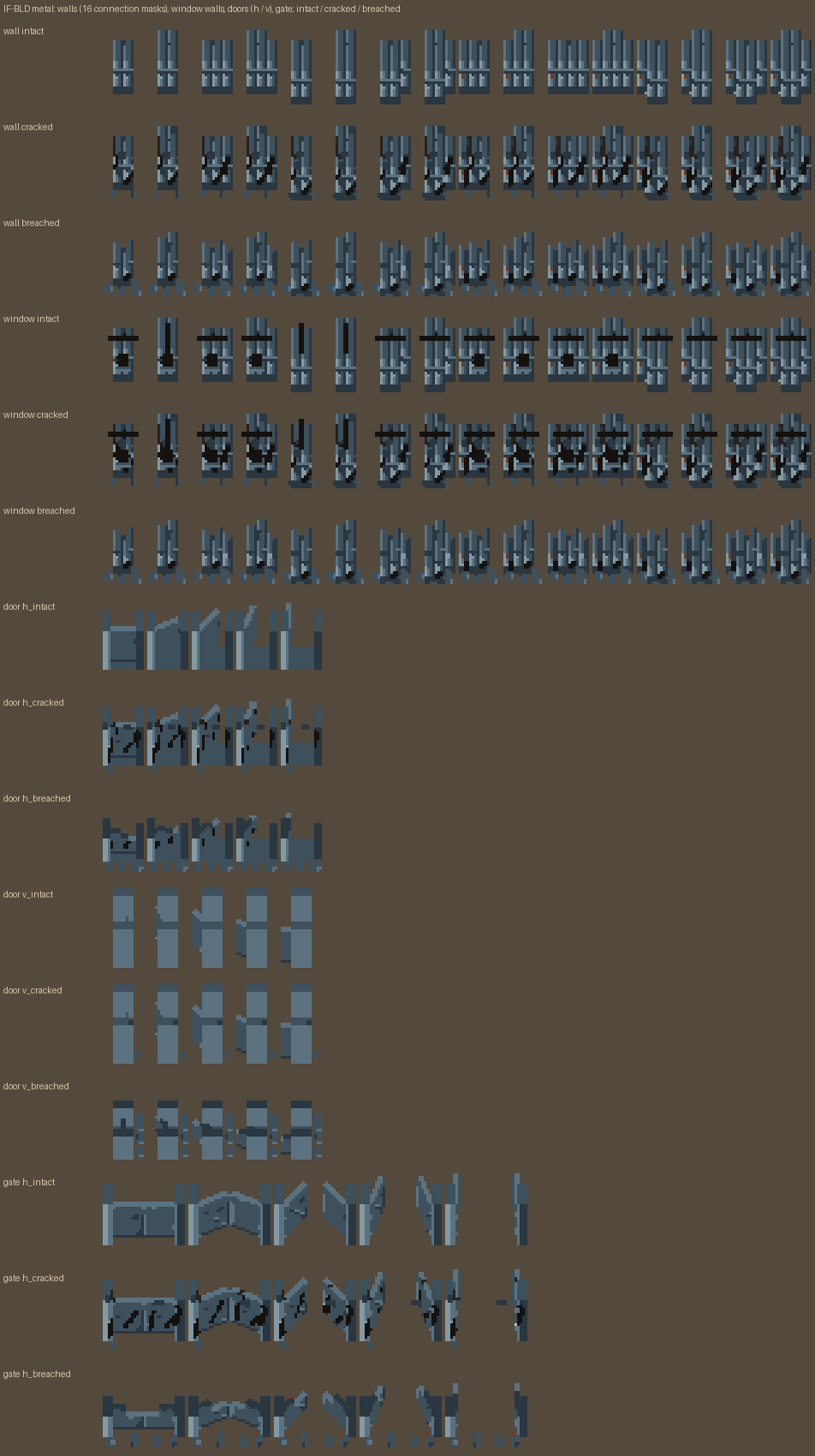Select the last sprite in the door v_breached row
The height and width of the screenshot is (1456, 815).
pyautogui.click(x=301, y=1130)
